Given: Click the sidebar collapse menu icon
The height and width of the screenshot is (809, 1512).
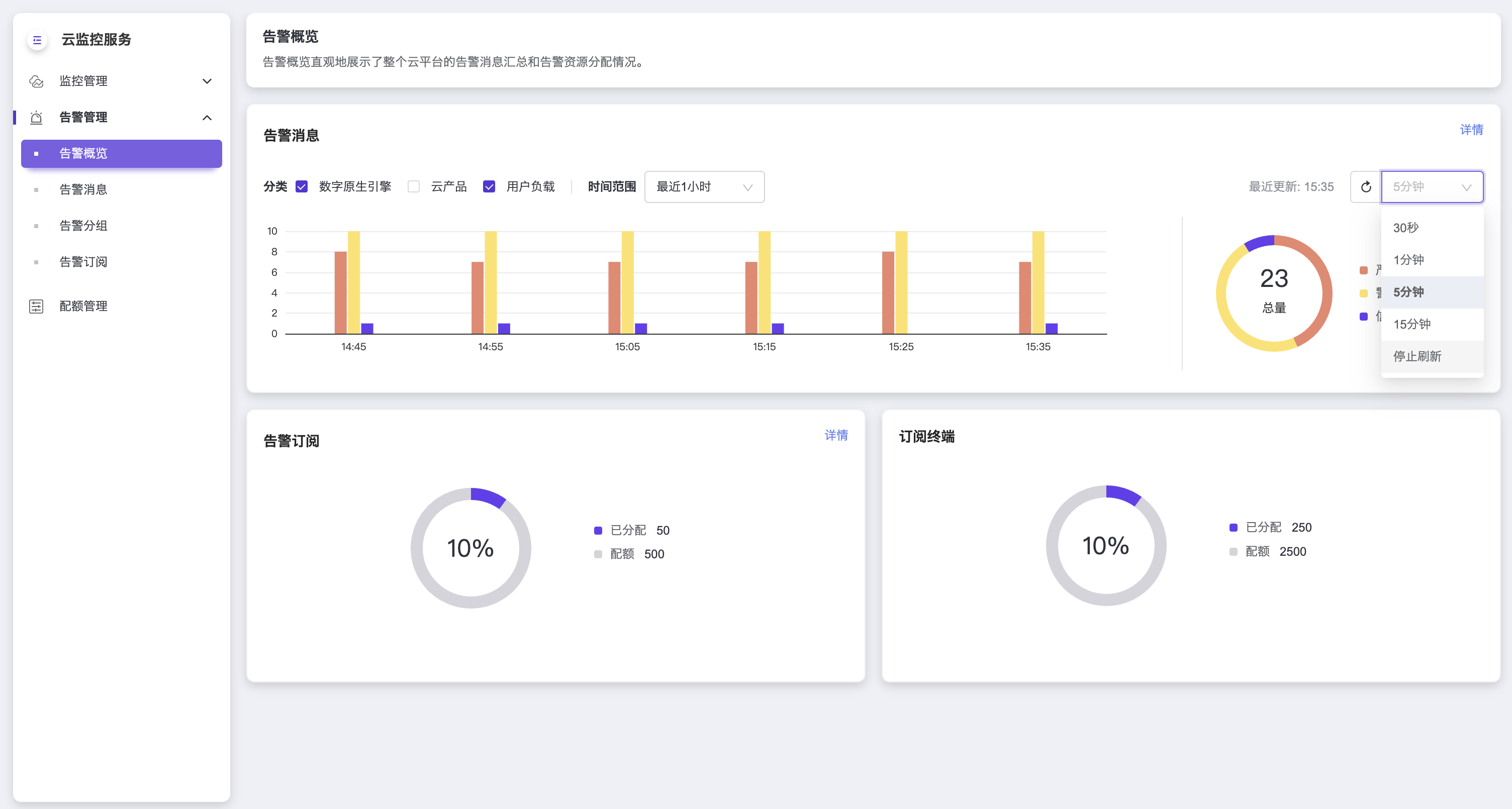Looking at the screenshot, I should point(37,40).
